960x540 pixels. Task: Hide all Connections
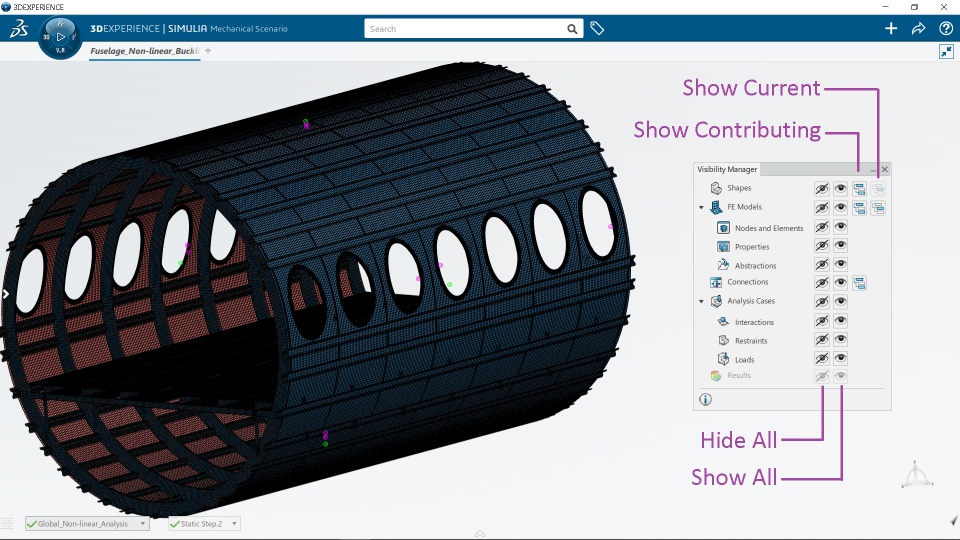[822, 282]
